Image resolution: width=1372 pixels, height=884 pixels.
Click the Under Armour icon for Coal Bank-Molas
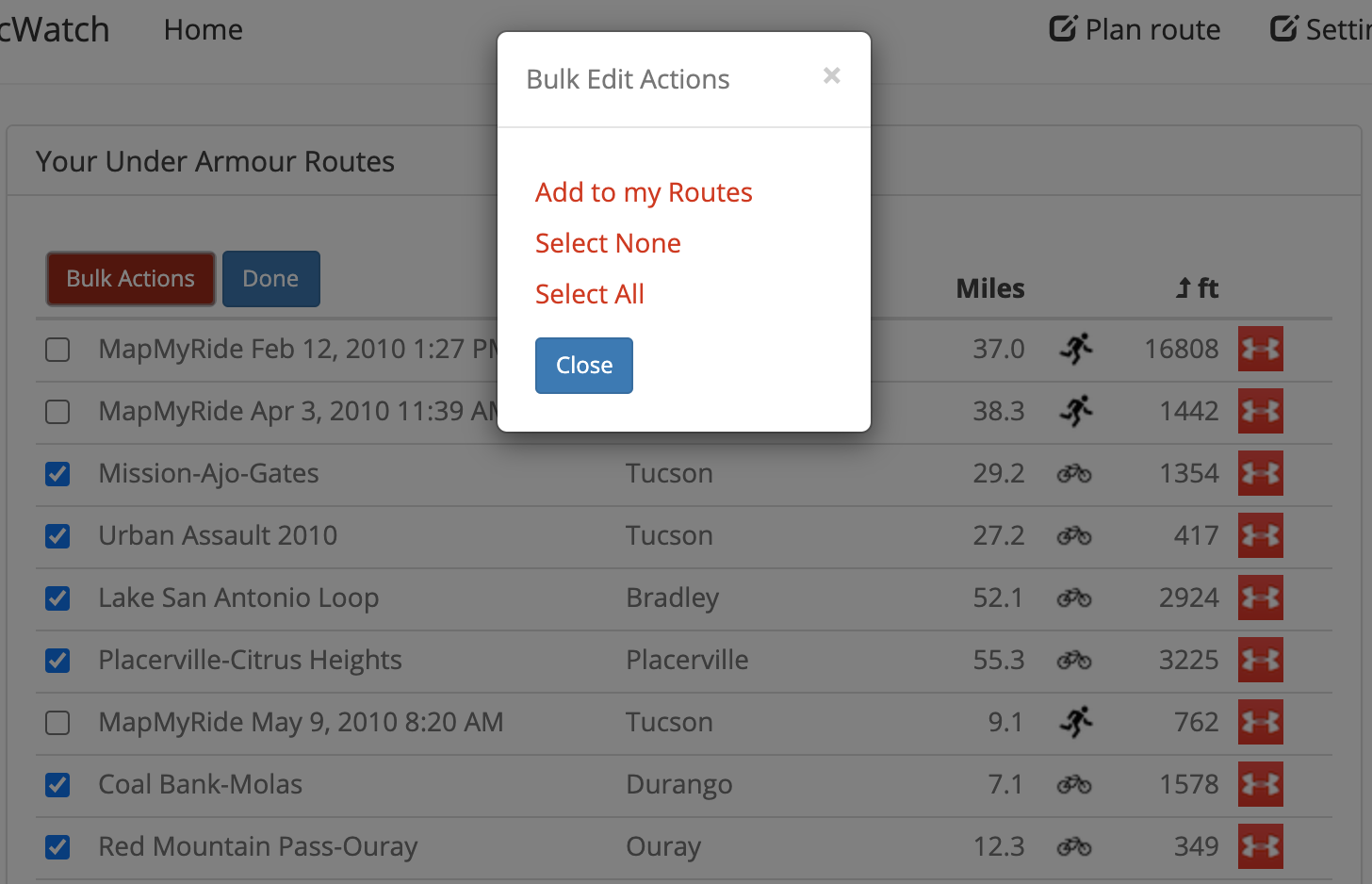pyautogui.click(x=1260, y=784)
